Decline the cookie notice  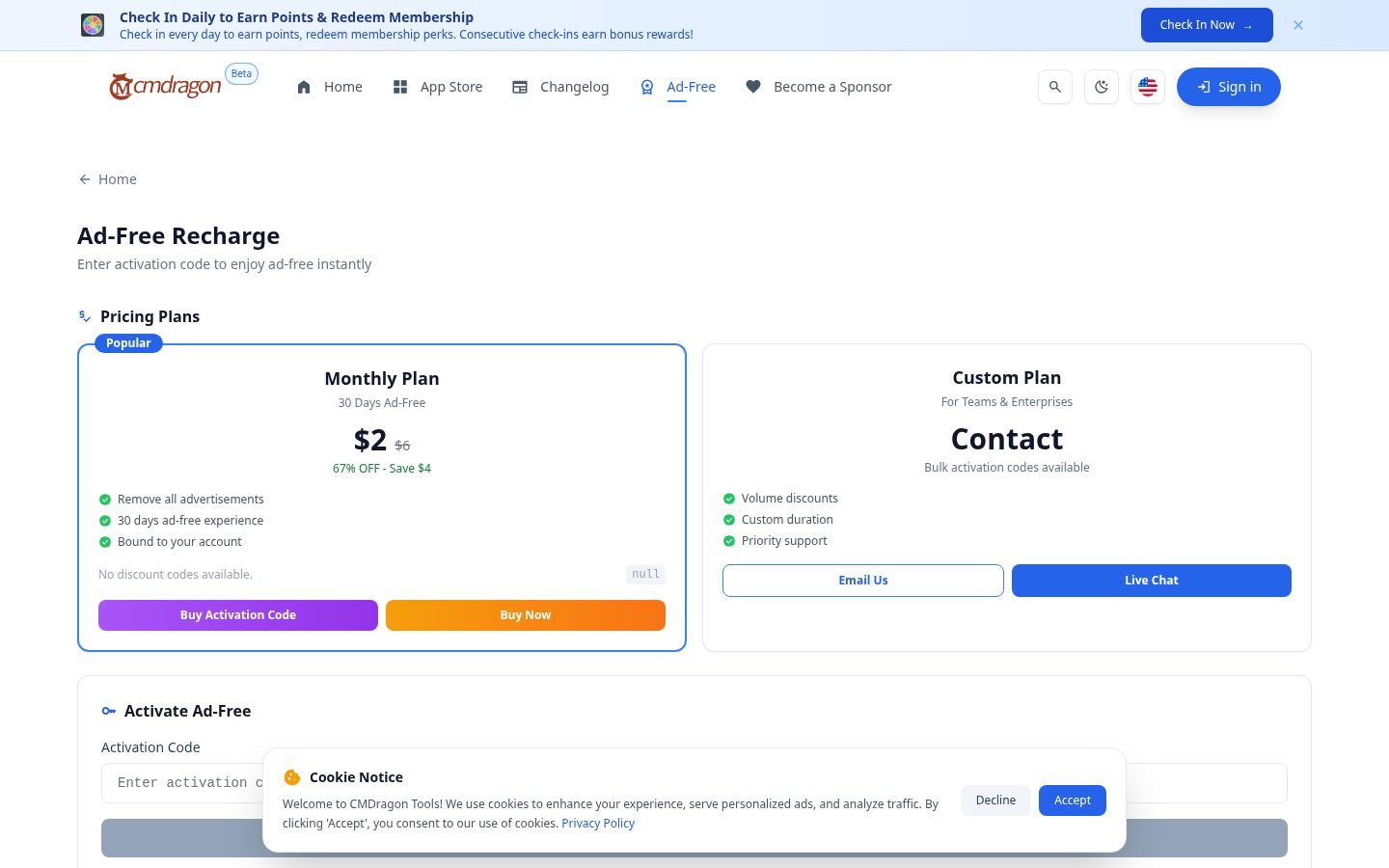coord(995,800)
